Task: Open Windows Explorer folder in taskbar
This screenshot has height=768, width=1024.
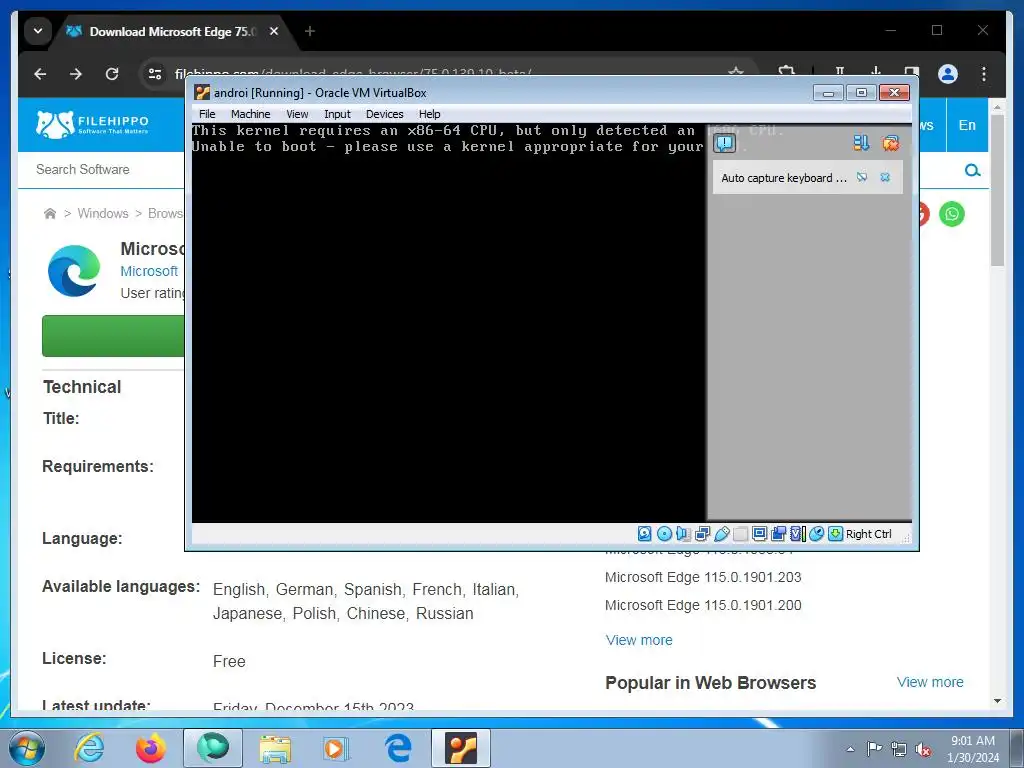Action: 275,748
